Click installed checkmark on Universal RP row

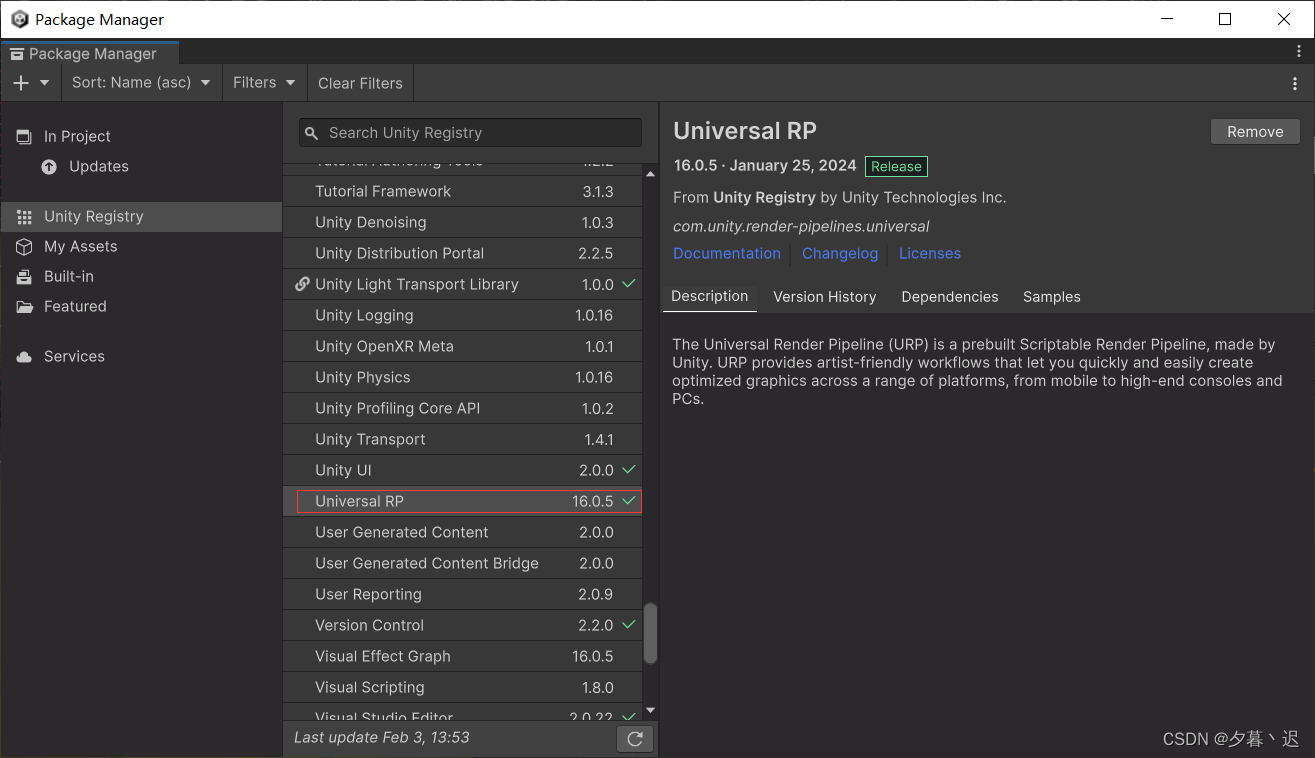pos(629,500)
